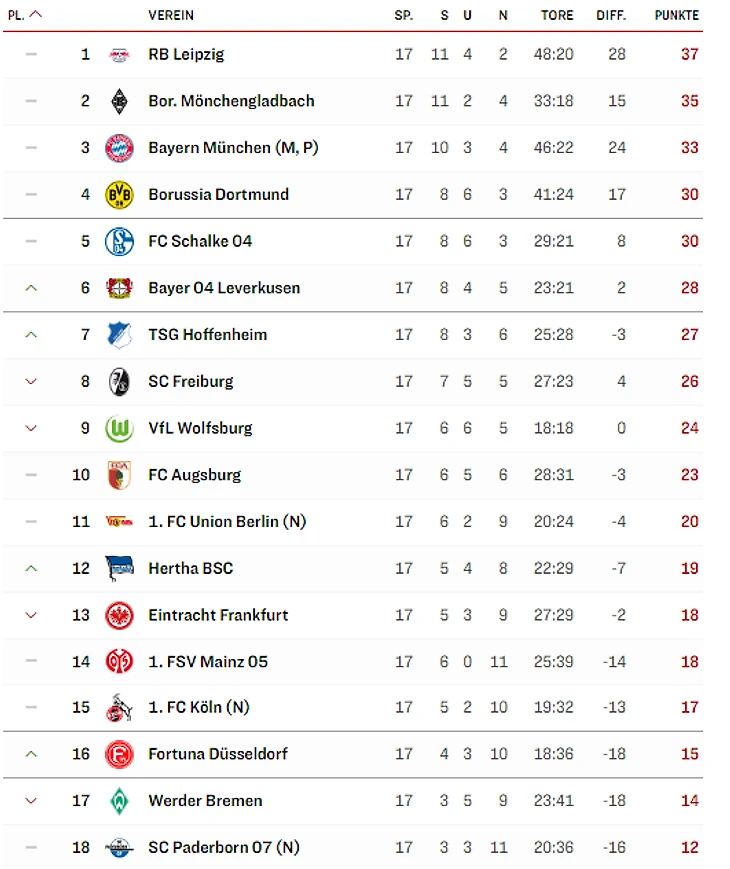Click the 1. FC Köln goat logo

tap(119, 708)
